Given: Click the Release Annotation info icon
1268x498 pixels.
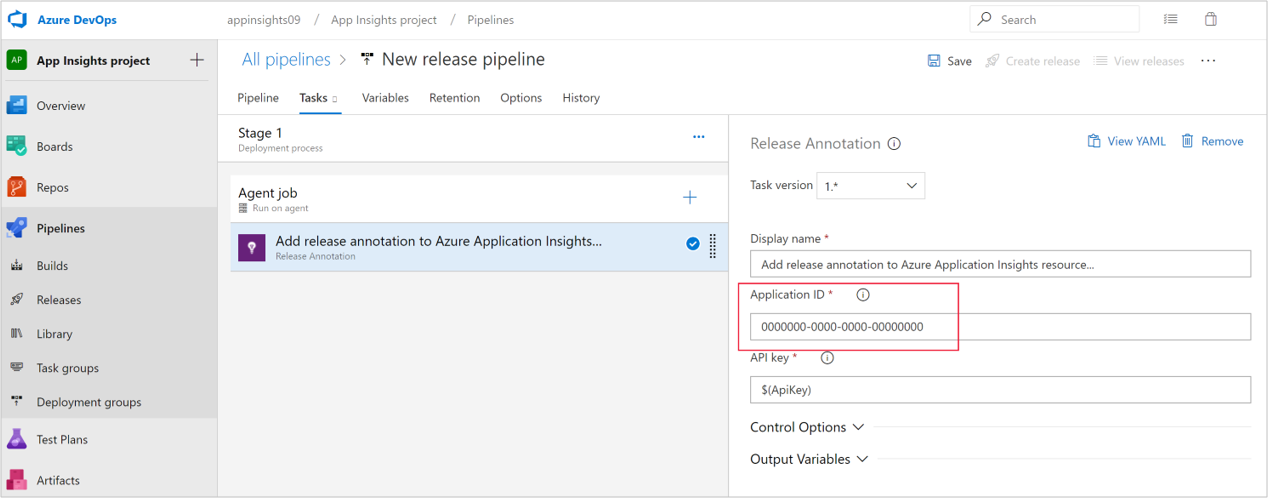Looking at the screenshot, I should [894, 144].
